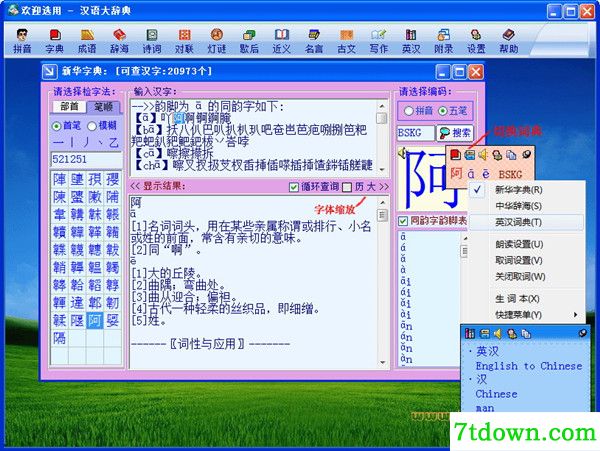
Task: Click the red book icon in popup toolbar
Action: (455, 155)
